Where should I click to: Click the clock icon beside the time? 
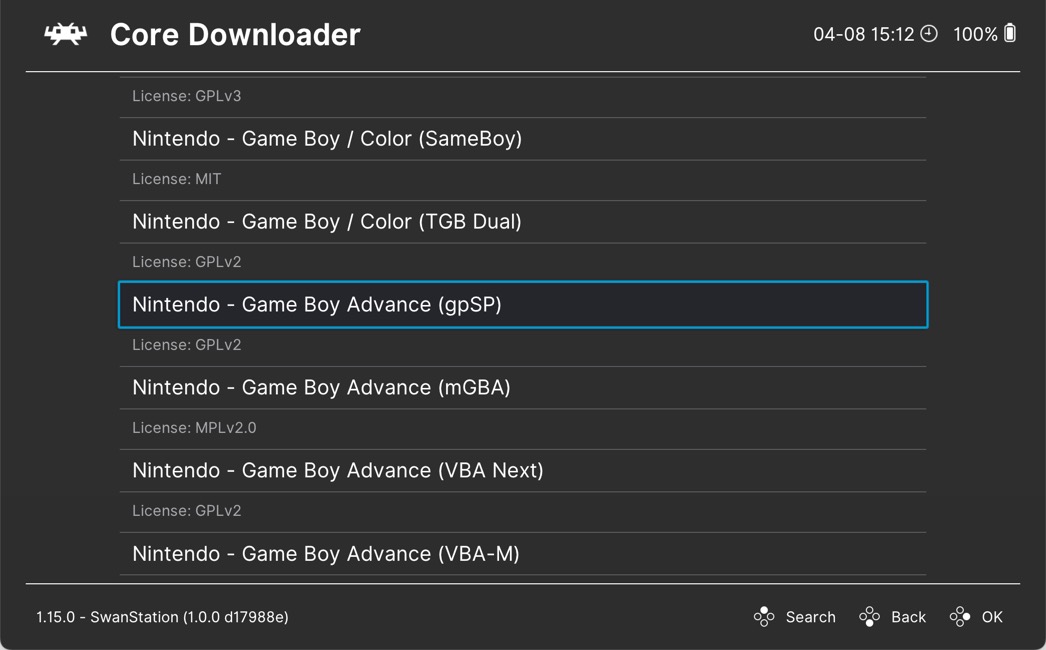tap(929, 34)
